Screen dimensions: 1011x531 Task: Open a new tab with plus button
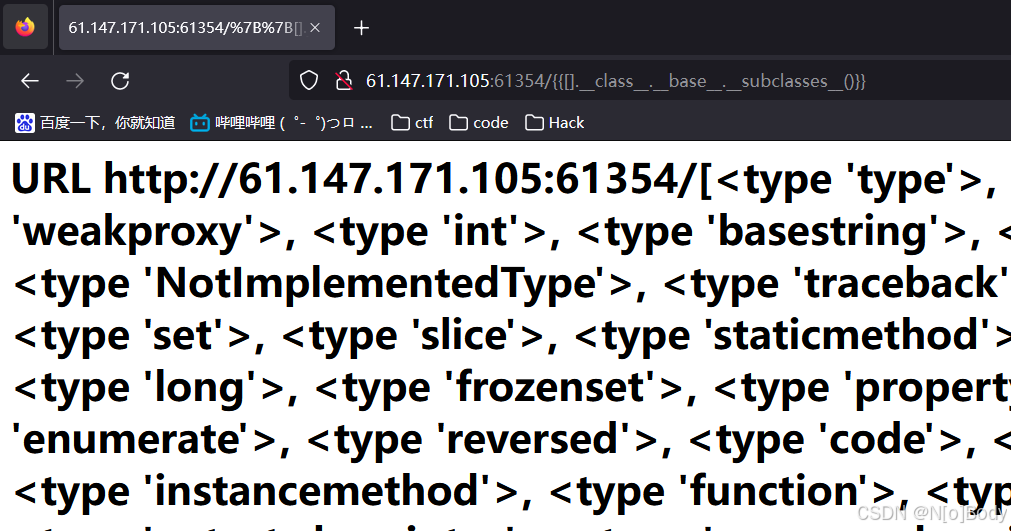pyautogui.click(x=362, y=28)
